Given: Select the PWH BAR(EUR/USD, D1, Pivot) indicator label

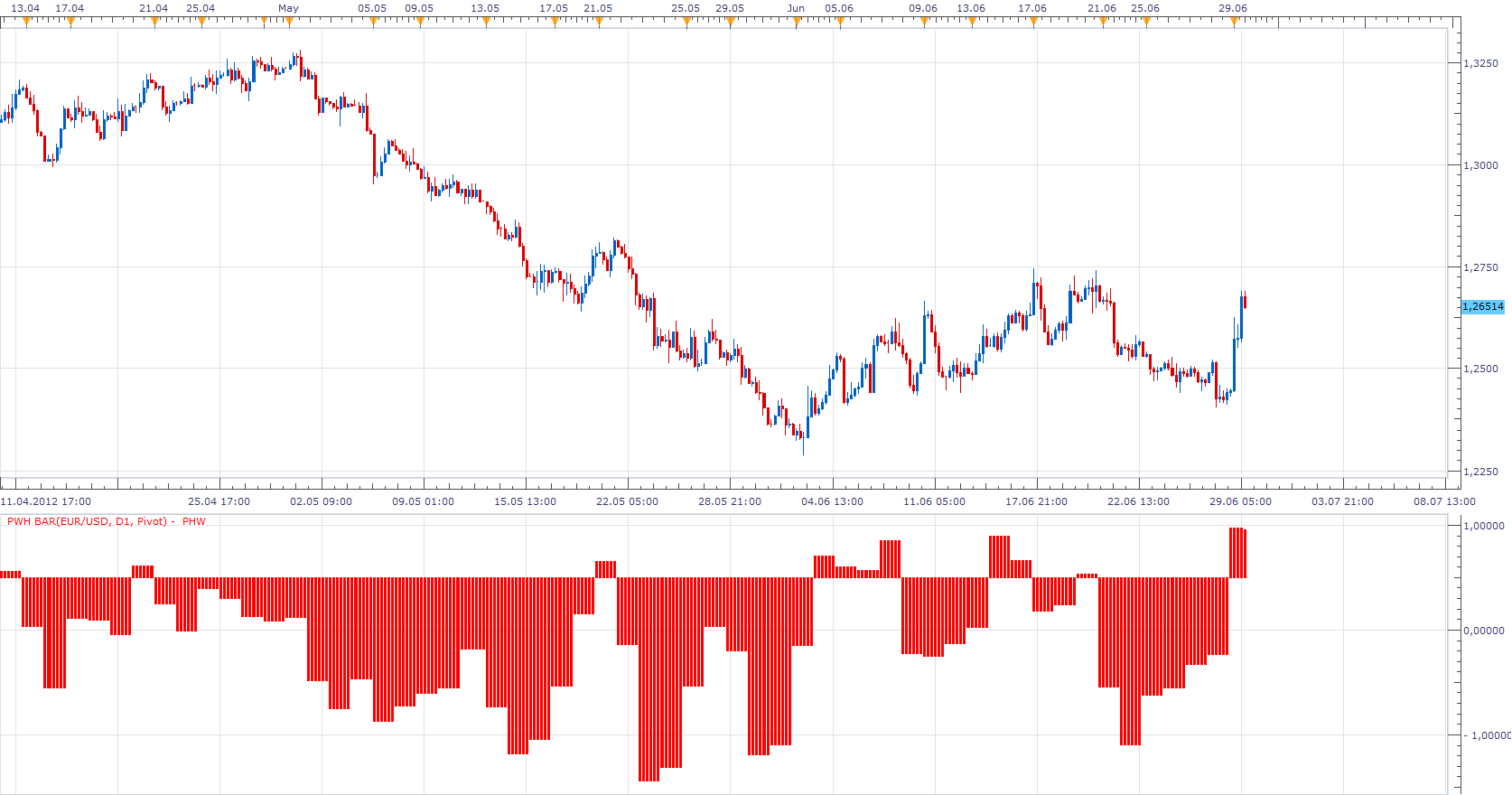Looking at the screenshot, I should [x=88, y=521].
